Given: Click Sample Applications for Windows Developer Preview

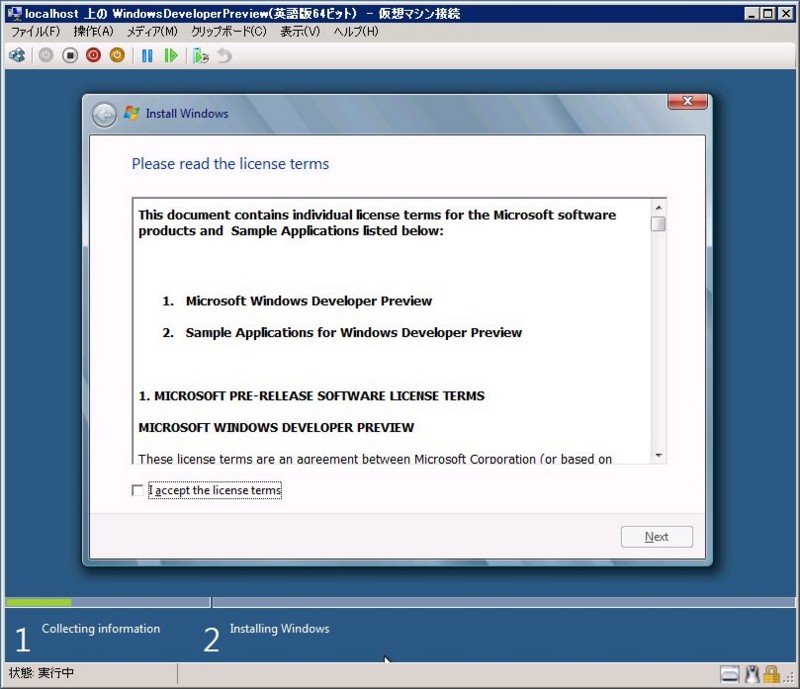Looking at the screenshot, I should pyautogui.click(x=354, y=333).
